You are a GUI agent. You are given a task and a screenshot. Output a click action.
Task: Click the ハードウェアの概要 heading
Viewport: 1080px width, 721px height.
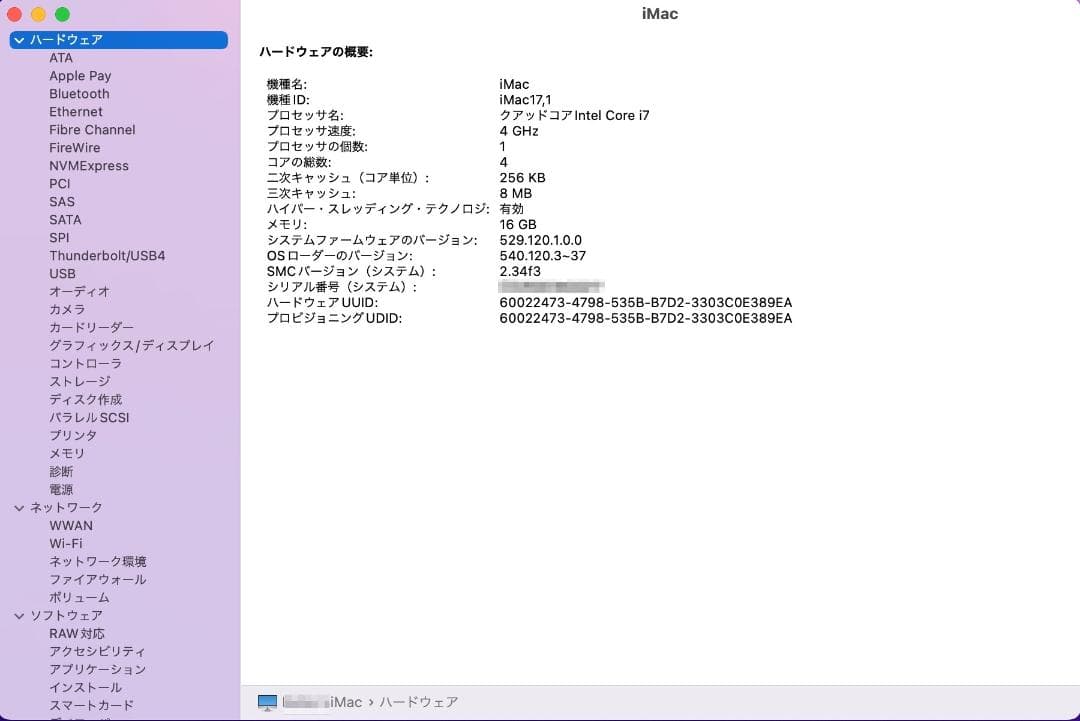pyautogui.click(x=316, y=52)
